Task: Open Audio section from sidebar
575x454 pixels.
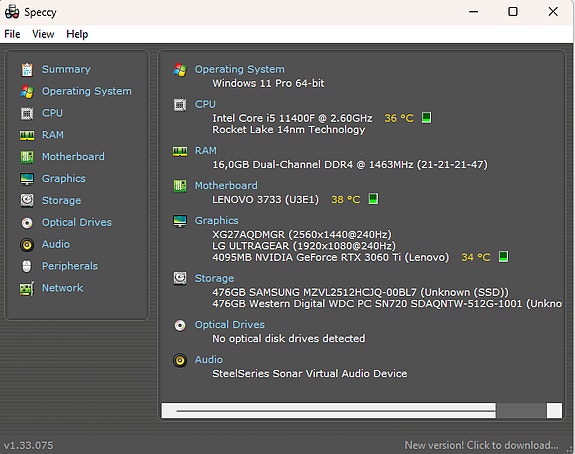Action: click(x=55, y=244)
